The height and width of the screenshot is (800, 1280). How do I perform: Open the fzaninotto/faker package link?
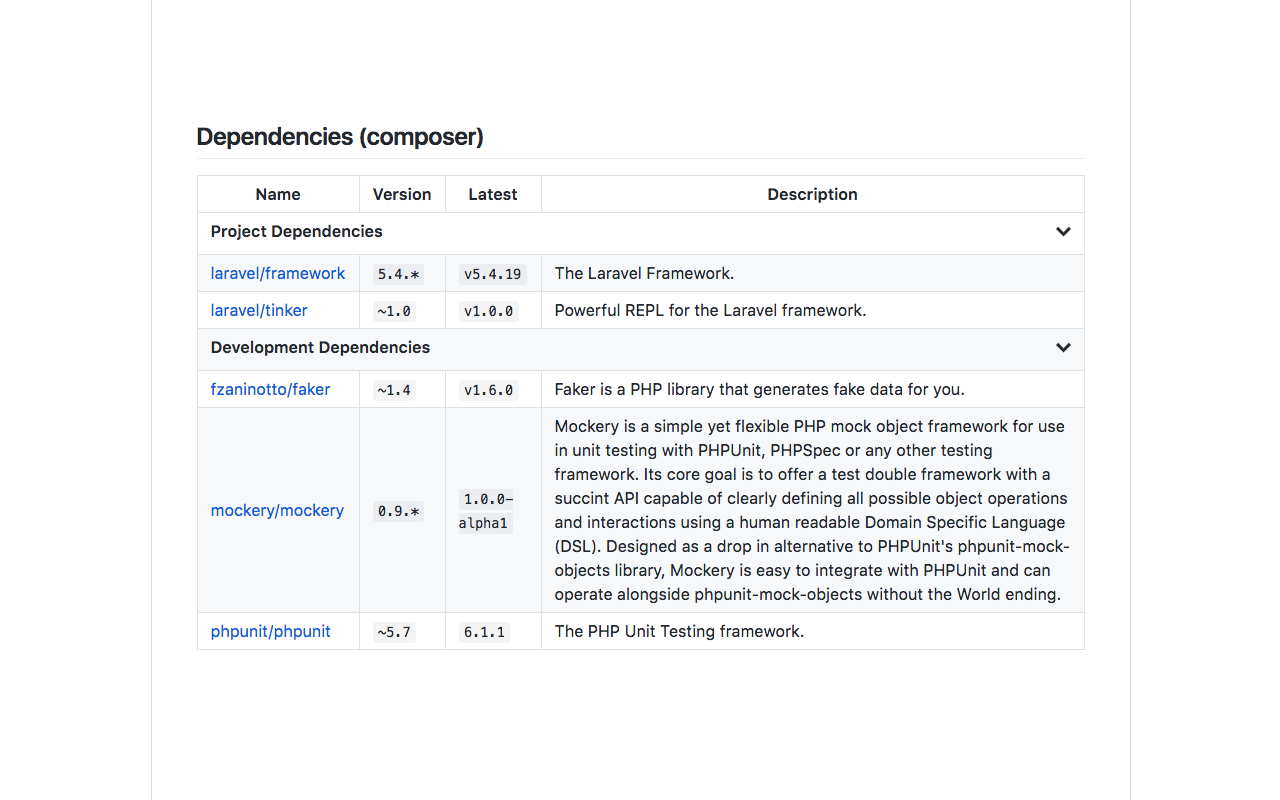pyautogui.click(x=270, y=389)
